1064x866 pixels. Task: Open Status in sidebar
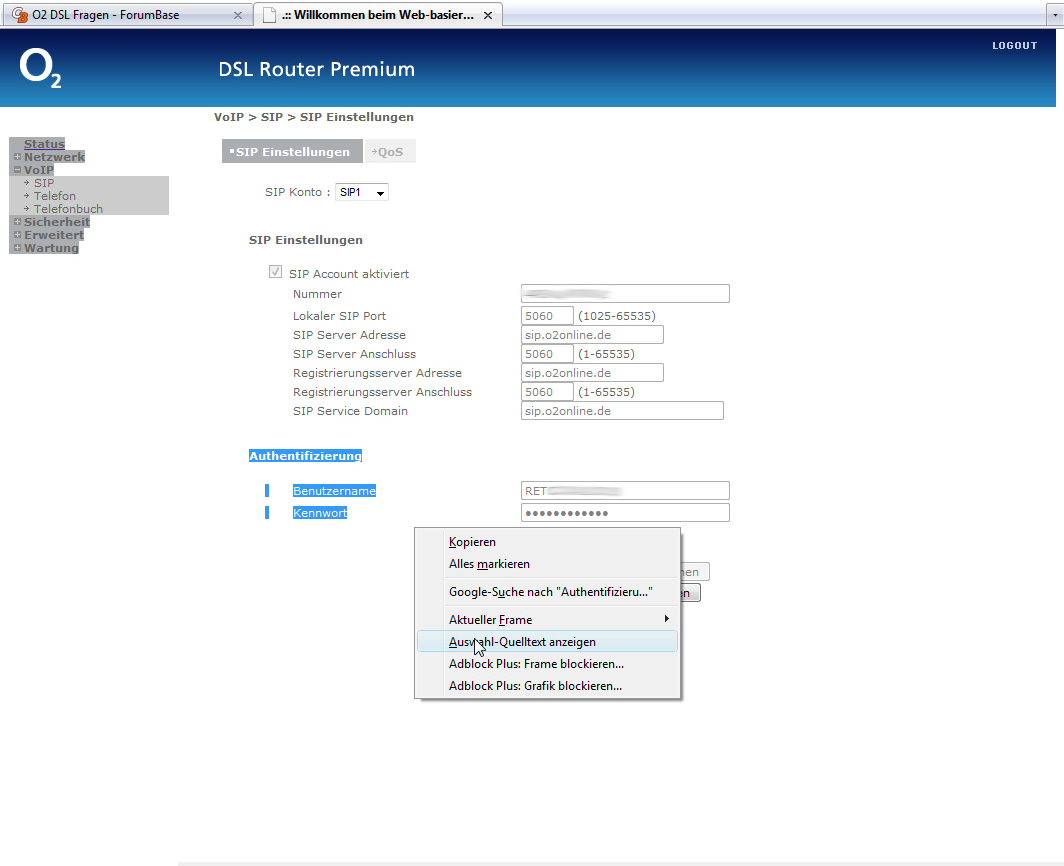[x=44, y=144]
